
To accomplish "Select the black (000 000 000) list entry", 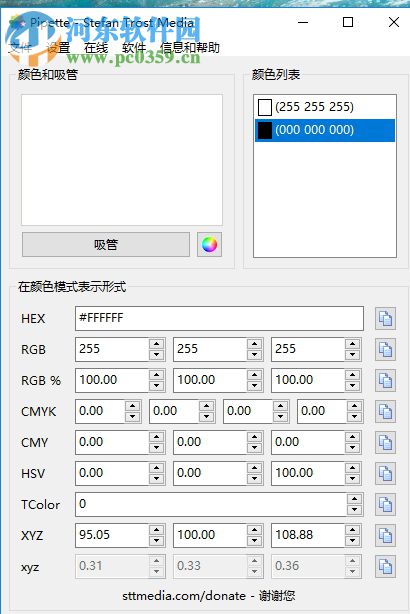I will pos(325,130).
